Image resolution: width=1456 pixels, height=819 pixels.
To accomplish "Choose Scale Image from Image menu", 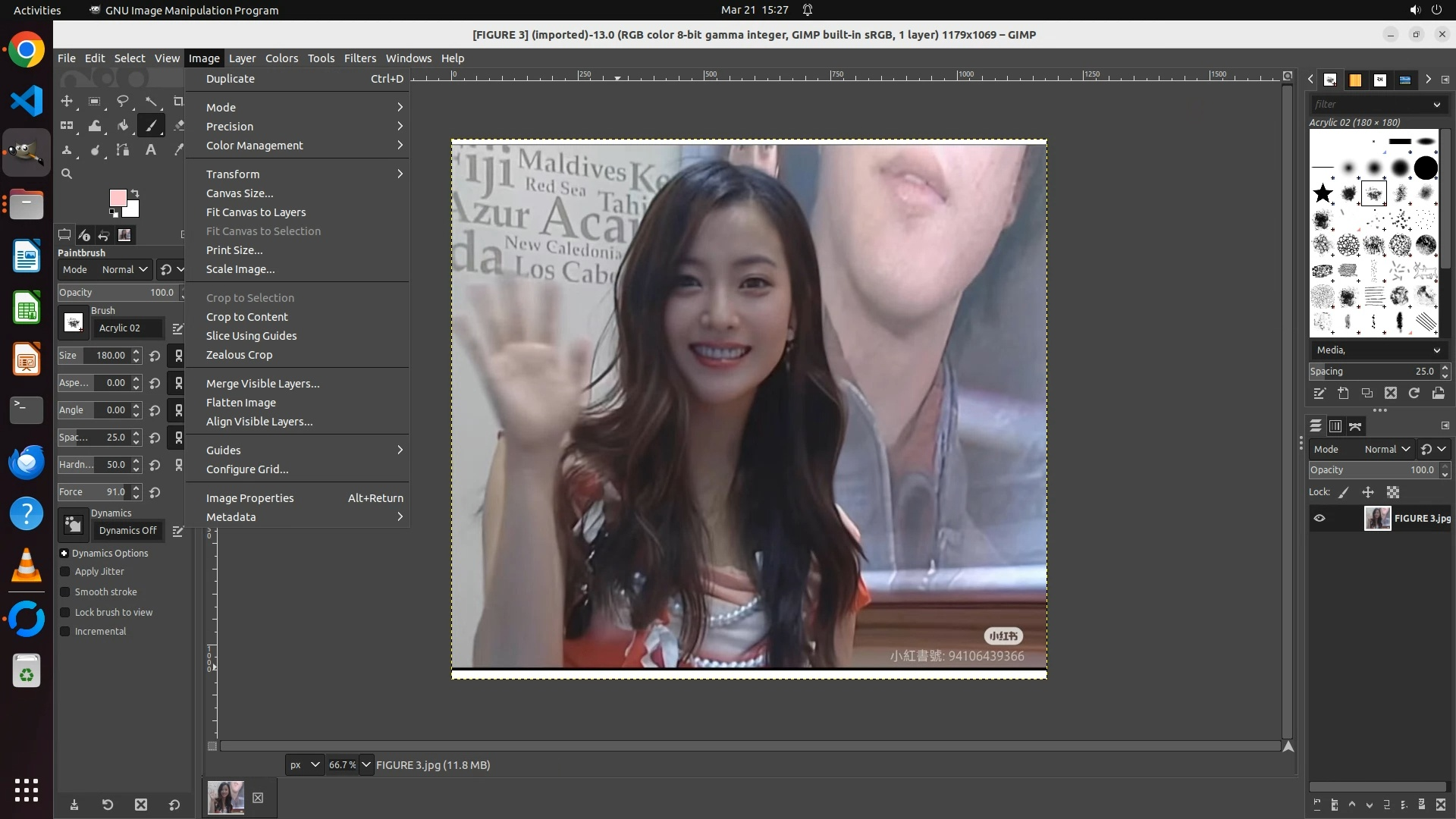I will pos(240,269).
